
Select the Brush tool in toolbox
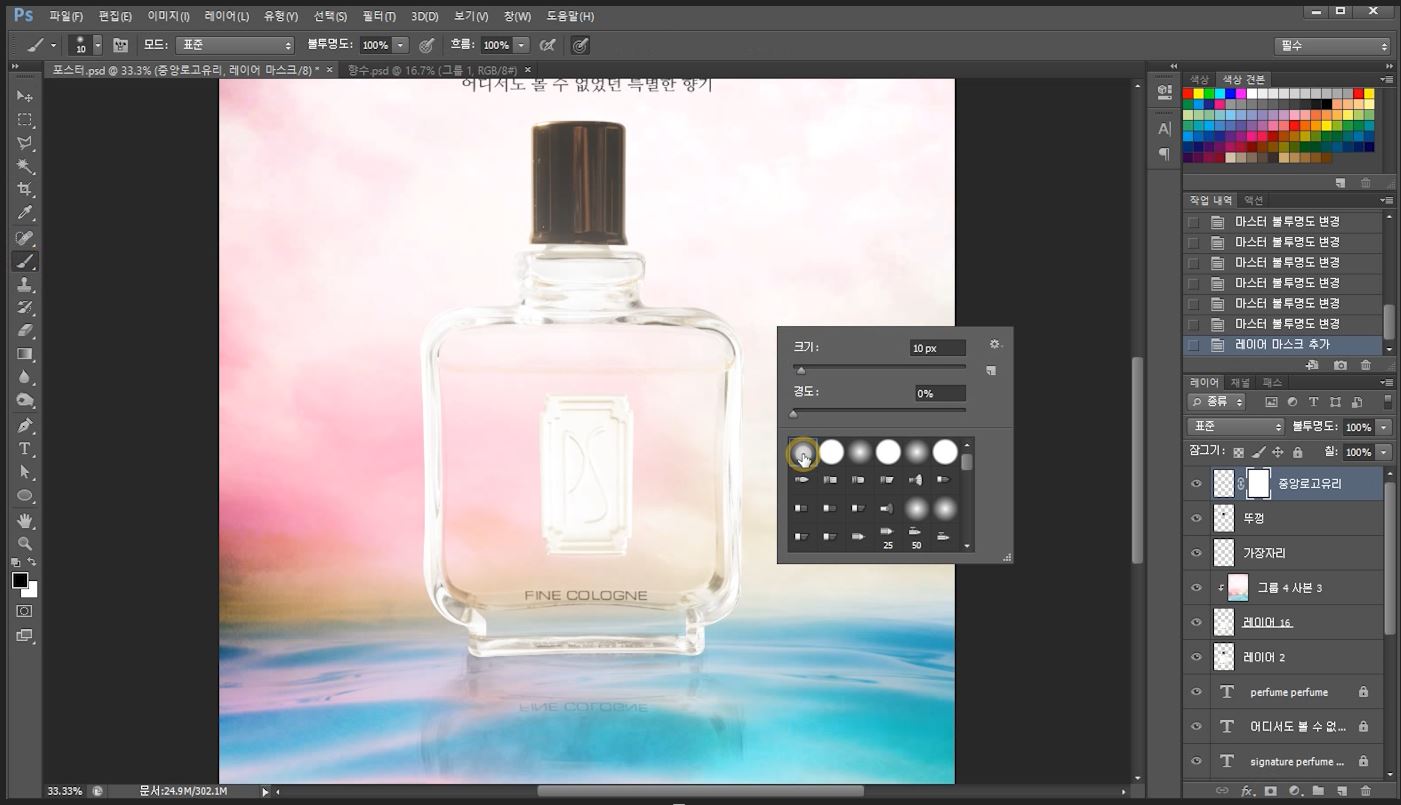tap(25, 261)
